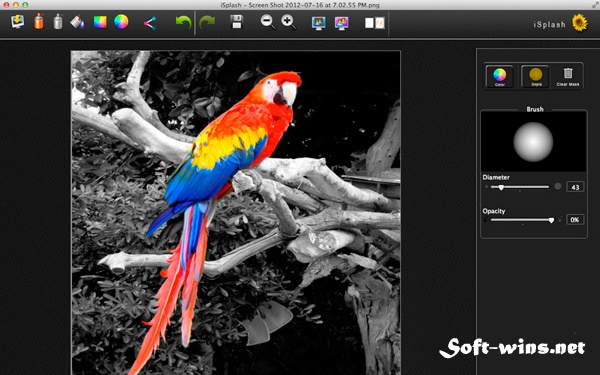Click the large dot at Diameter slider's end
Screen dimensions: 600x375
(558, 186)
